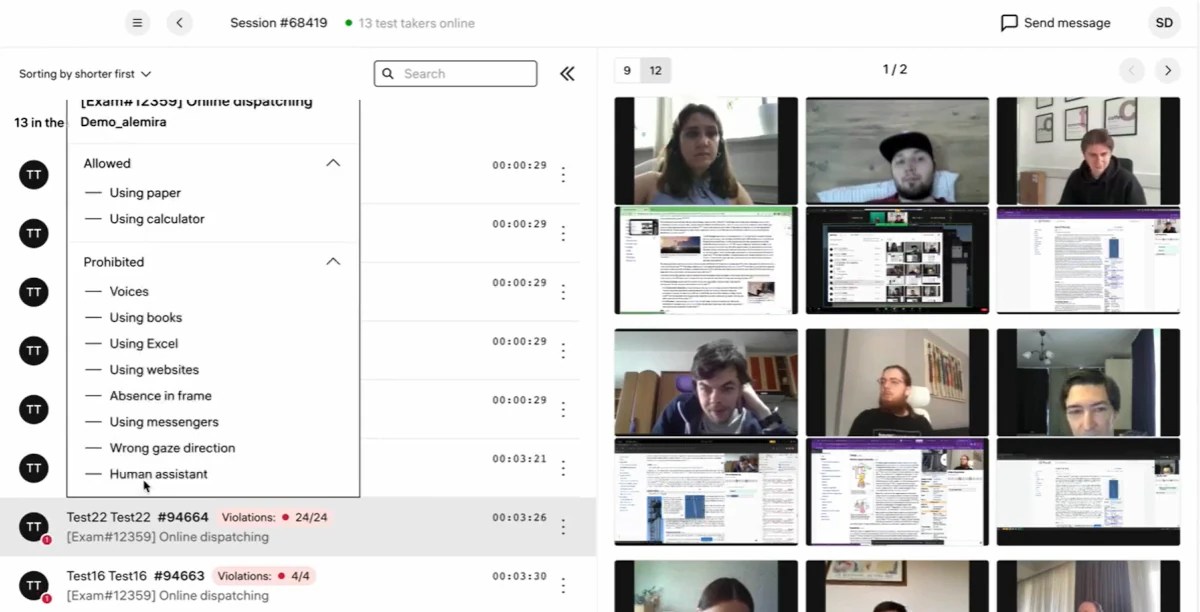Open the hamburger menu at top left
Screen dimensions: 1200x612
click(x=137, y=22)
